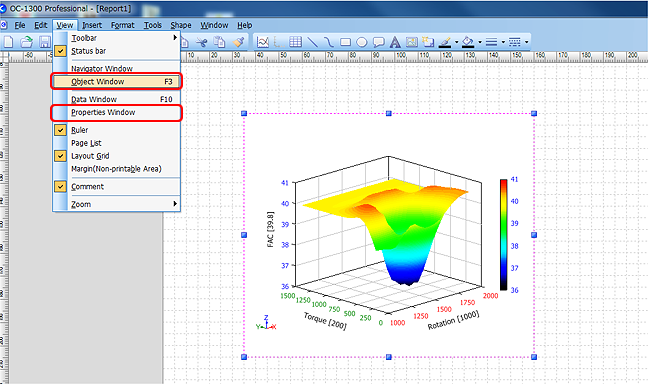Click the insert picture icon

pyautogui.click(x=412, y=42)
